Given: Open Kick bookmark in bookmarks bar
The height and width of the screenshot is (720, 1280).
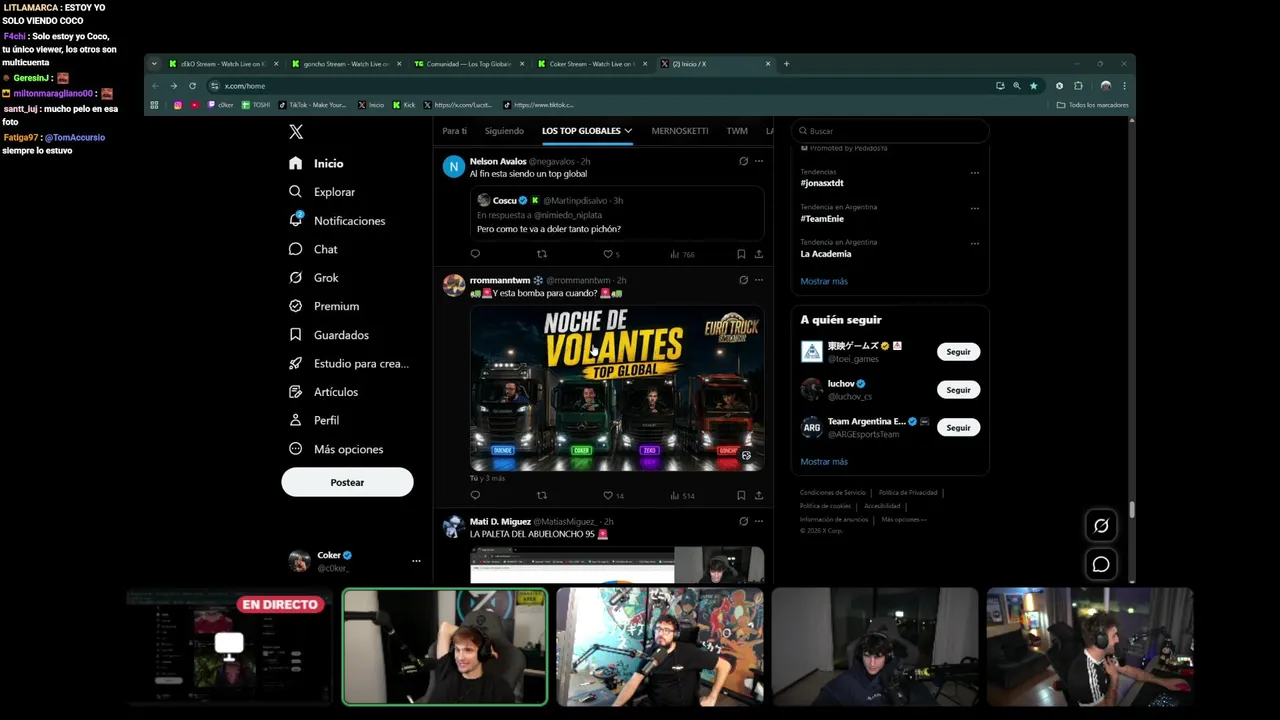Looking at the screenshot, I should click(x=403, y=105).
